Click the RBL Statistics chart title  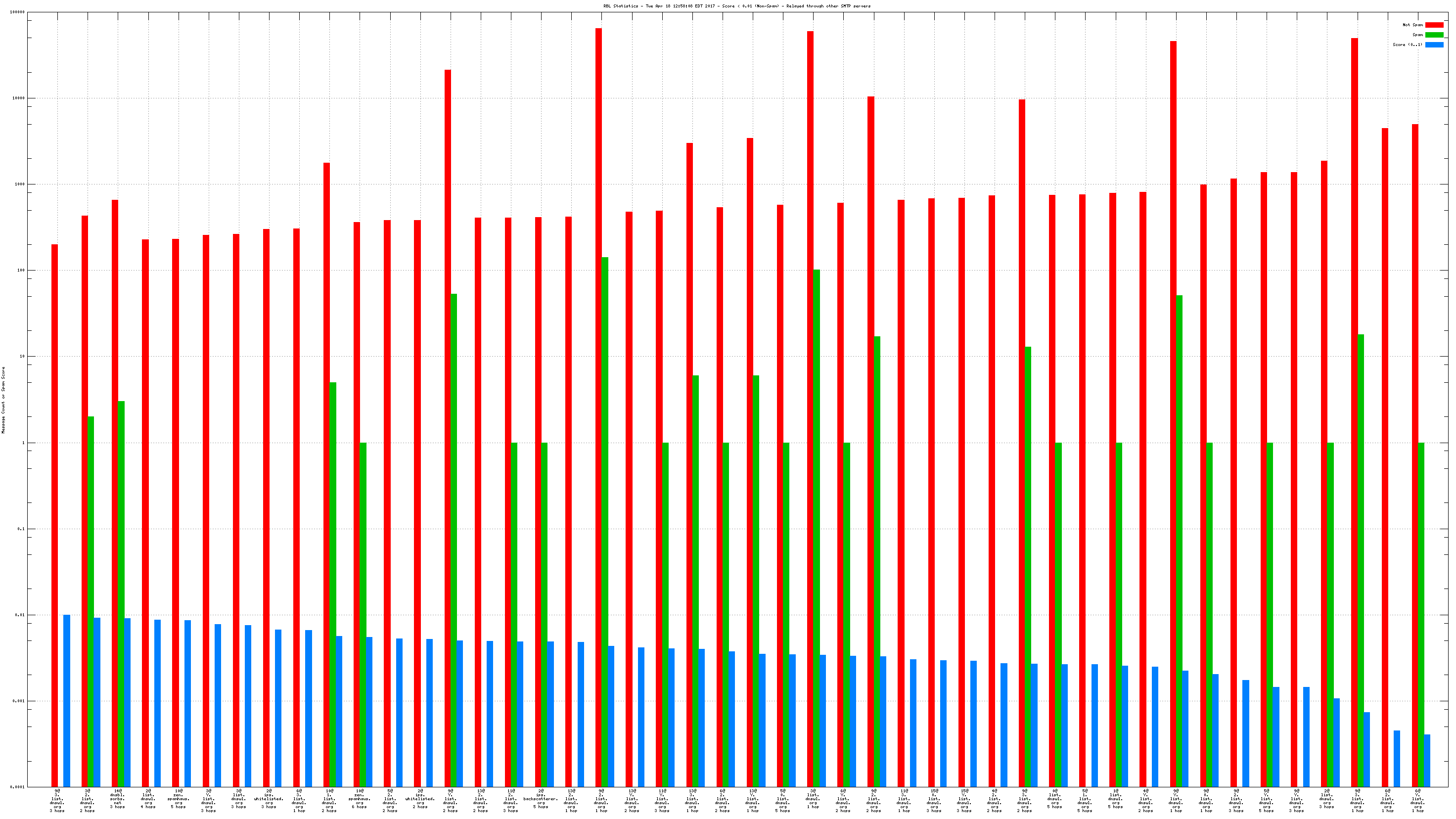pyautogui.click(x=736, y=6)
